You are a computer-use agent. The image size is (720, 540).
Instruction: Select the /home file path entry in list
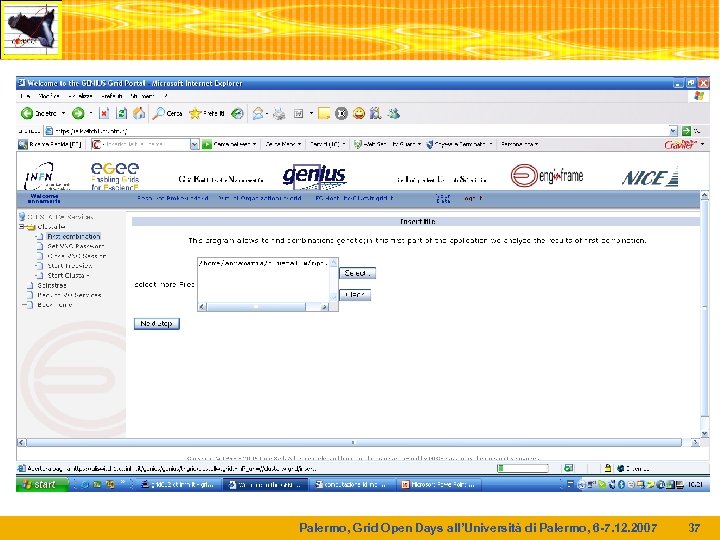point(263,263)
